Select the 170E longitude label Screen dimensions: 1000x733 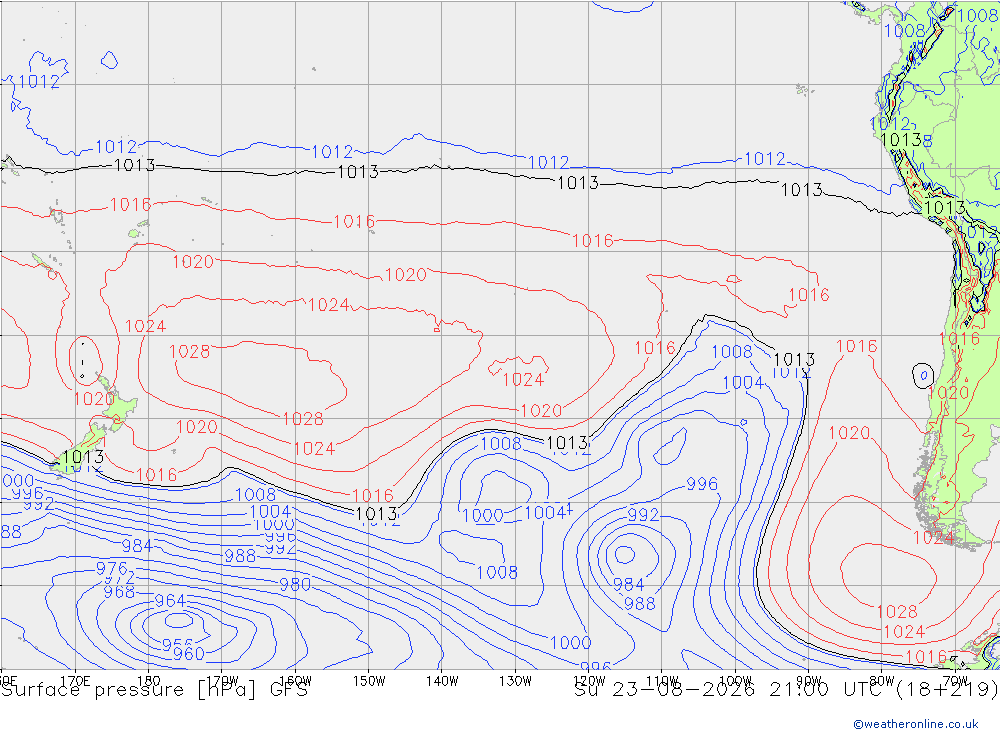pos(75,681)
